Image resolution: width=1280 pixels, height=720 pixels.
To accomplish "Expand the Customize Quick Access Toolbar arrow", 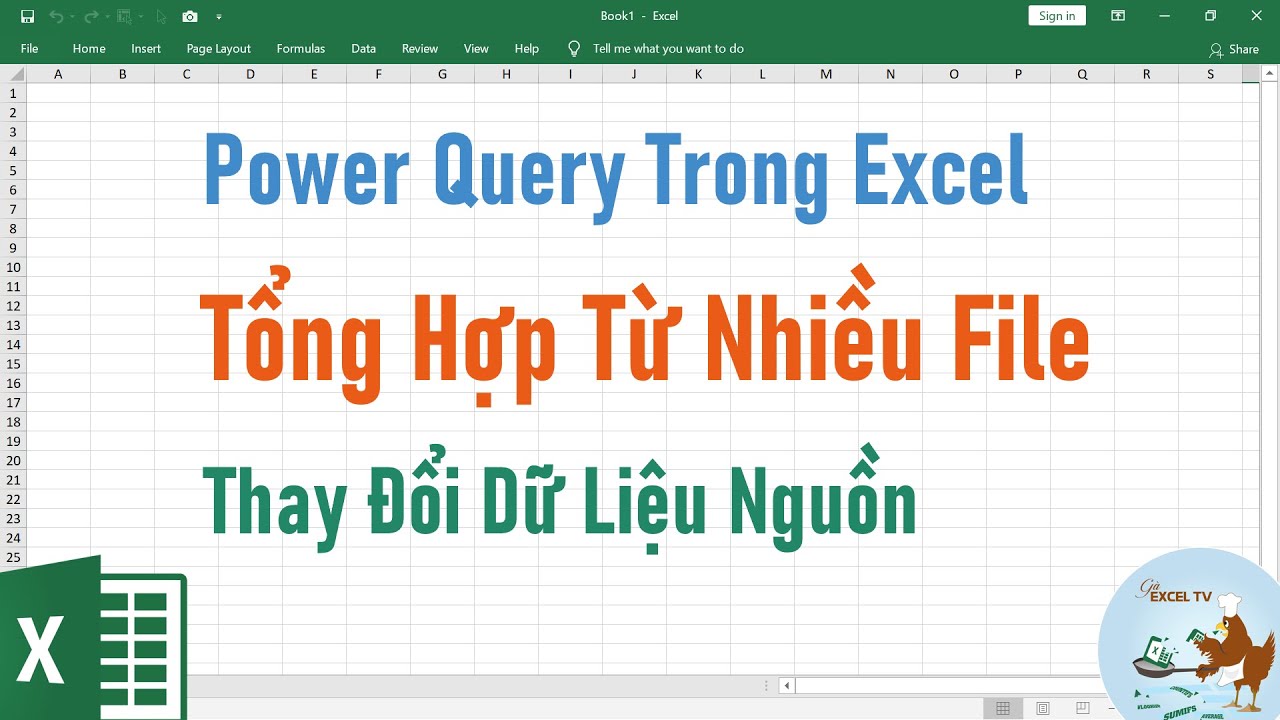I will (219, 16).
